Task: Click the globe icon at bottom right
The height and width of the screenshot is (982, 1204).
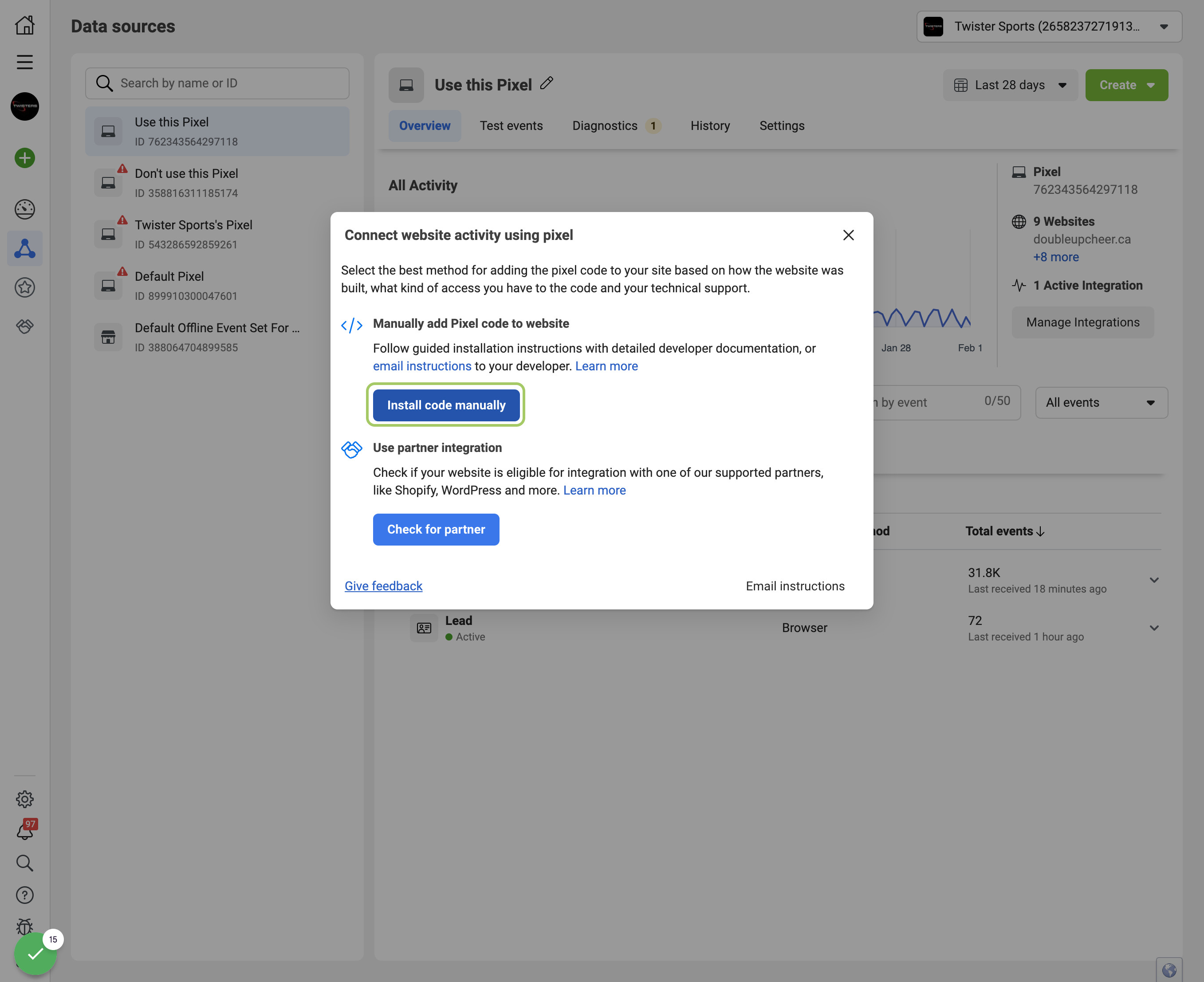Action: tap(1169, 970)
